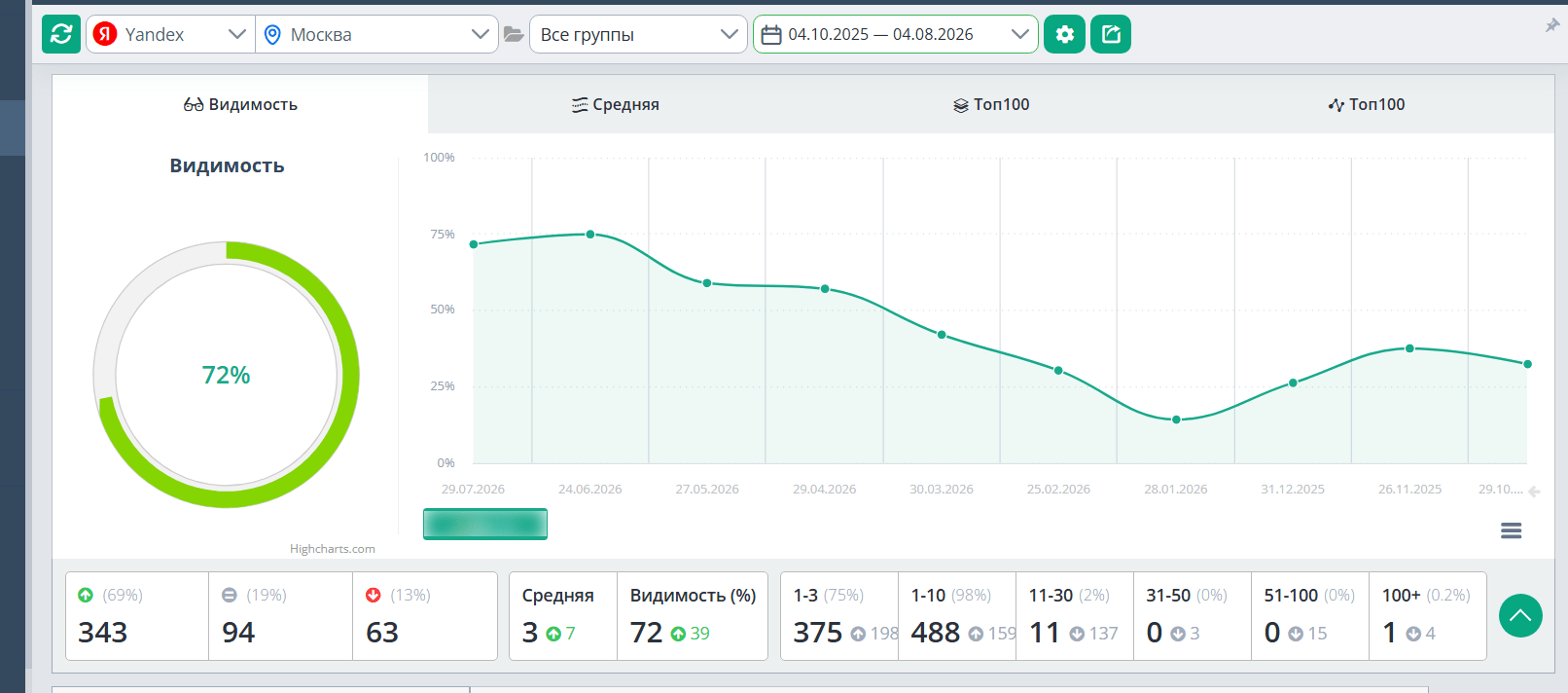Image resolution: width=1568 pixels, height=693 pixels.
Task: Click the green scroll-to-top arrow button
Action: click(1520, 616)
